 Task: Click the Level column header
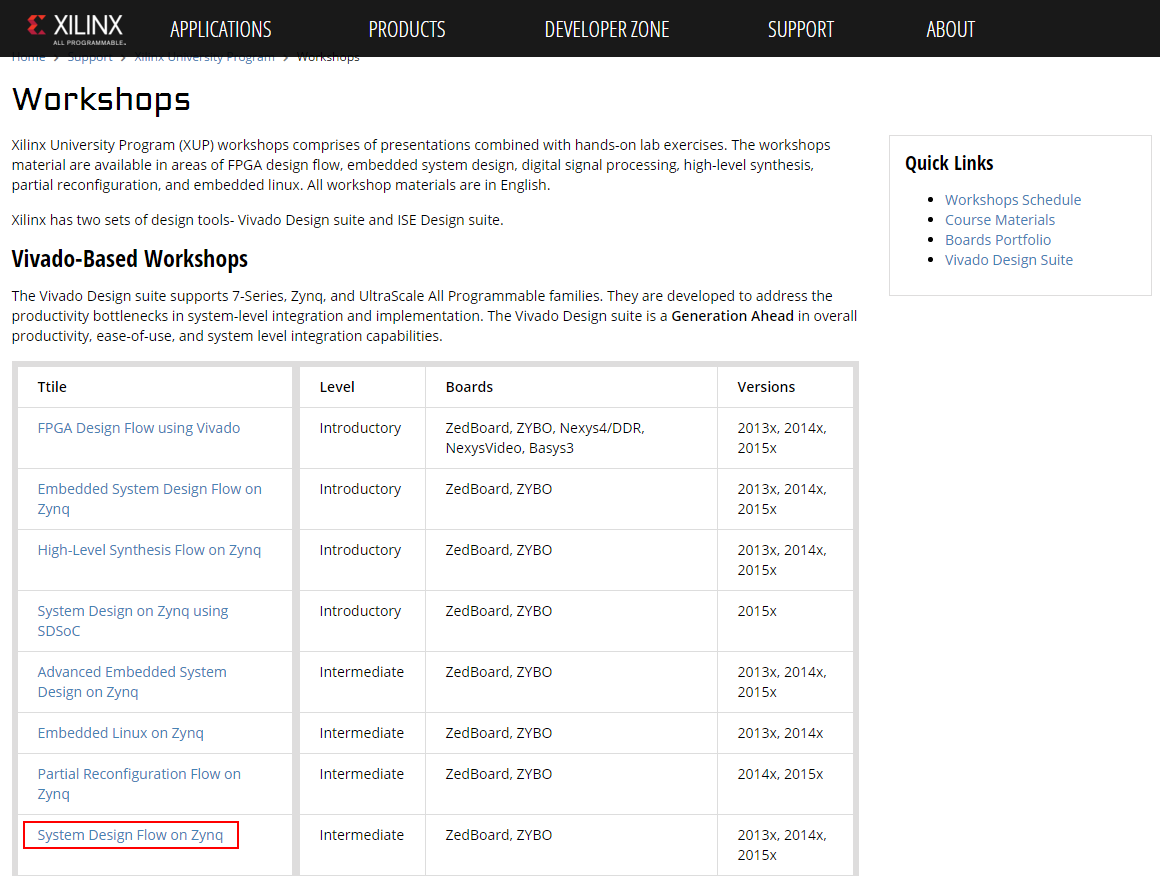pyautogui.click(x=337, y=387)
